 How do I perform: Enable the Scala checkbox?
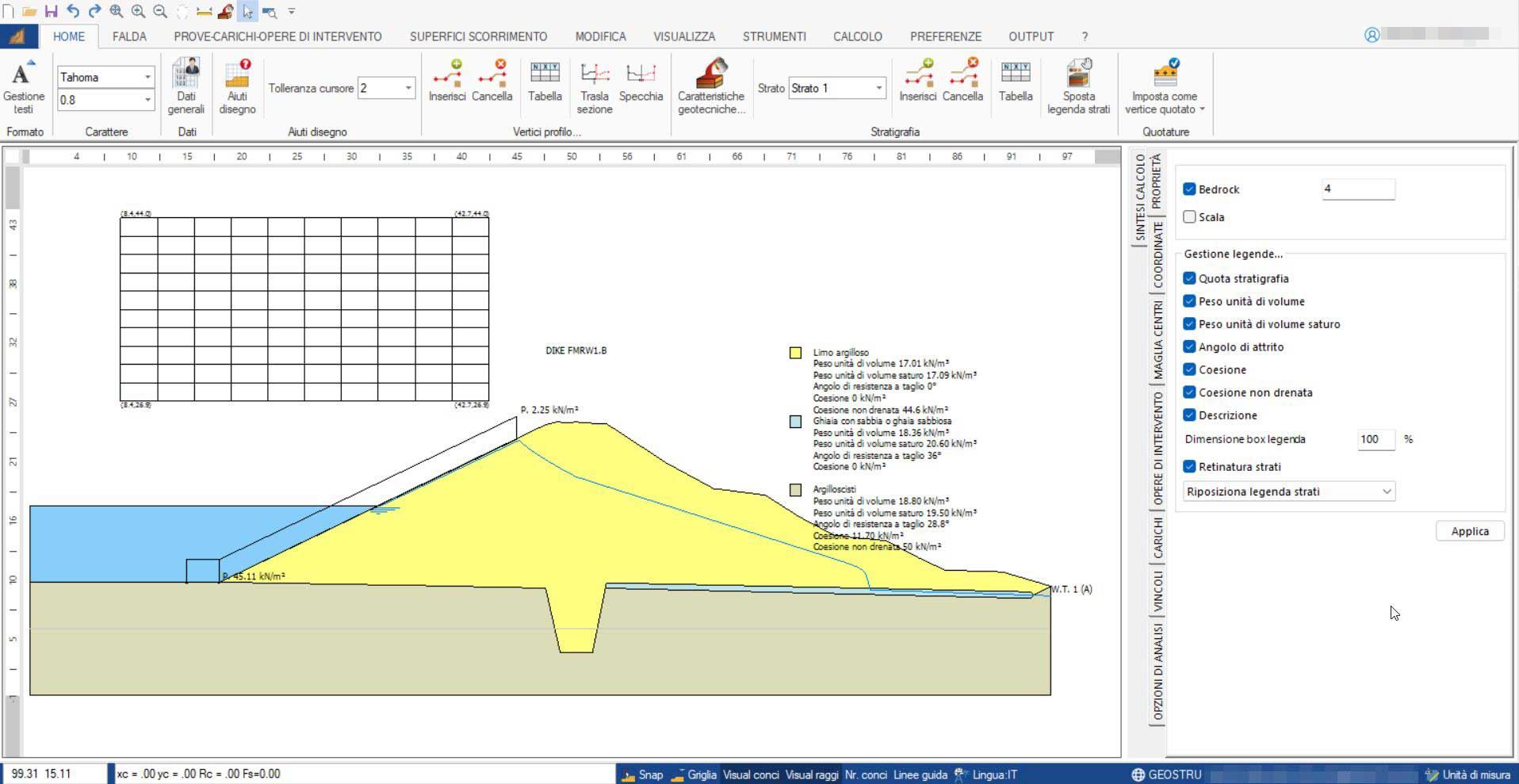click(1189, 217)
